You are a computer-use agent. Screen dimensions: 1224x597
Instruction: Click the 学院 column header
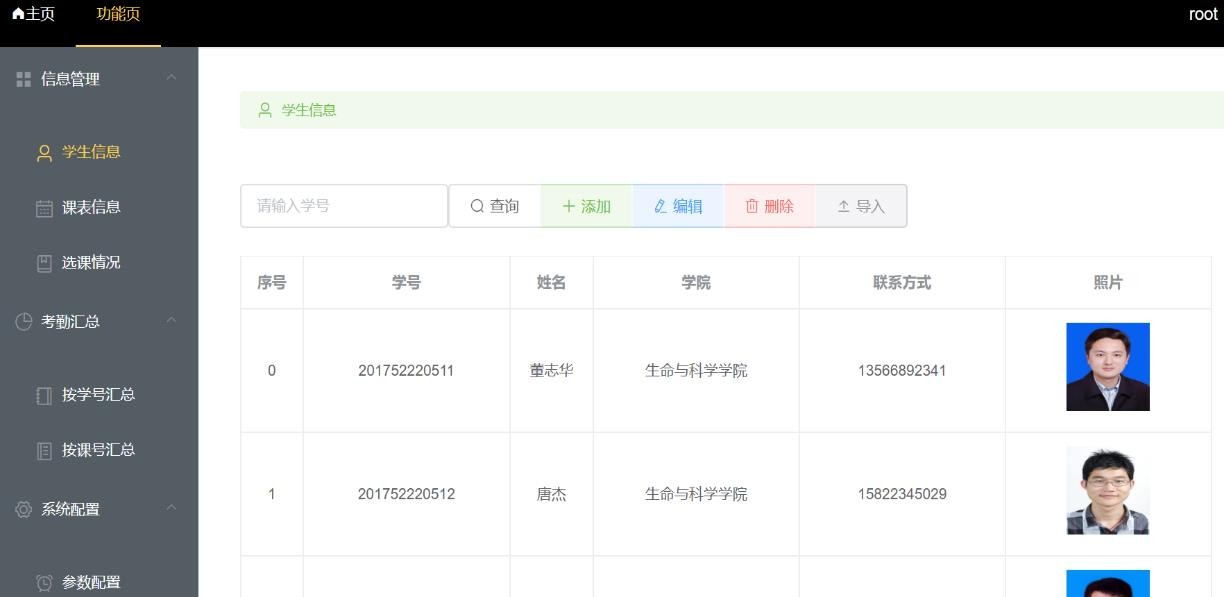point(696,283)
